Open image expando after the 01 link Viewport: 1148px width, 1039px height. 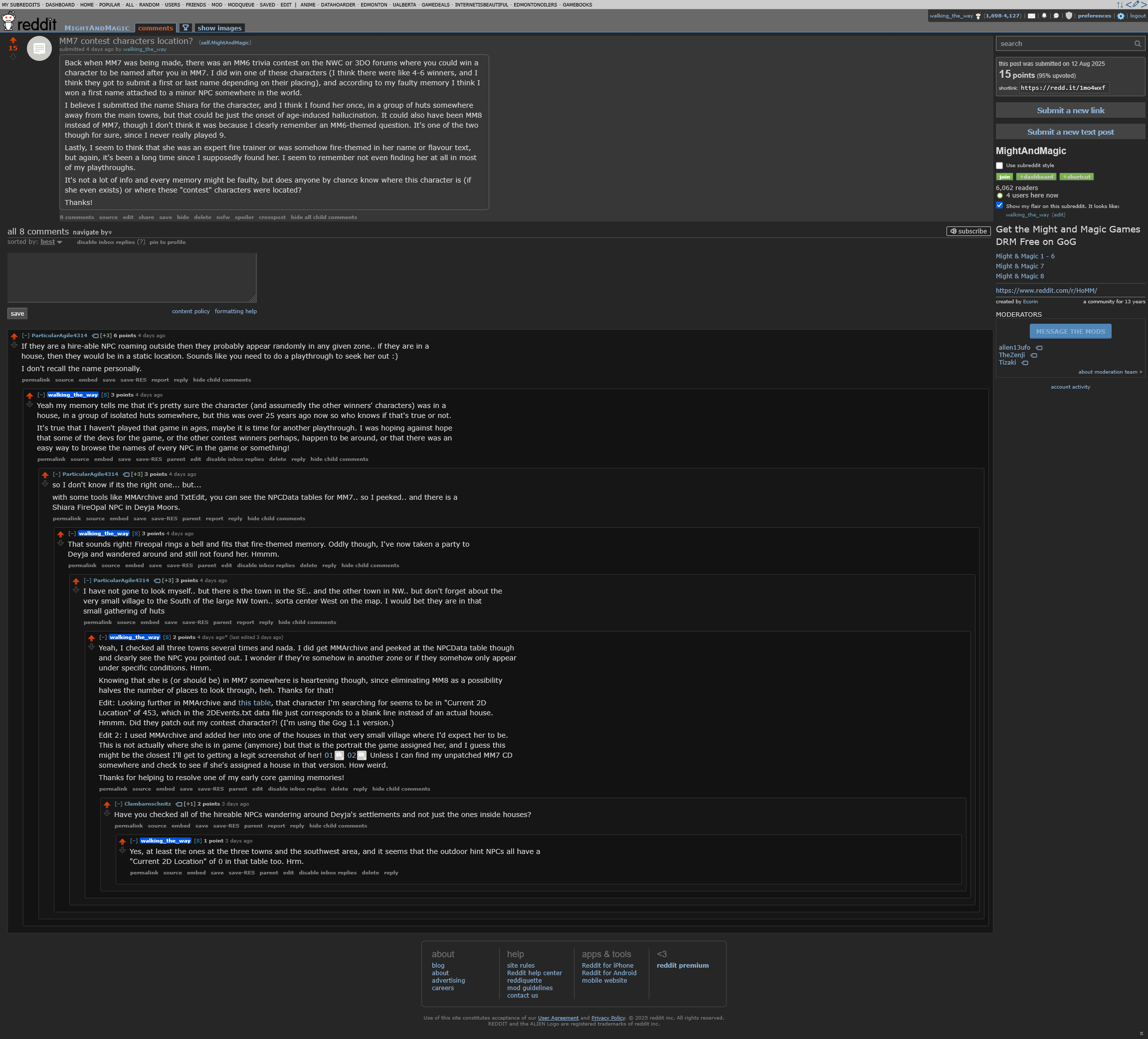(340, 755)
